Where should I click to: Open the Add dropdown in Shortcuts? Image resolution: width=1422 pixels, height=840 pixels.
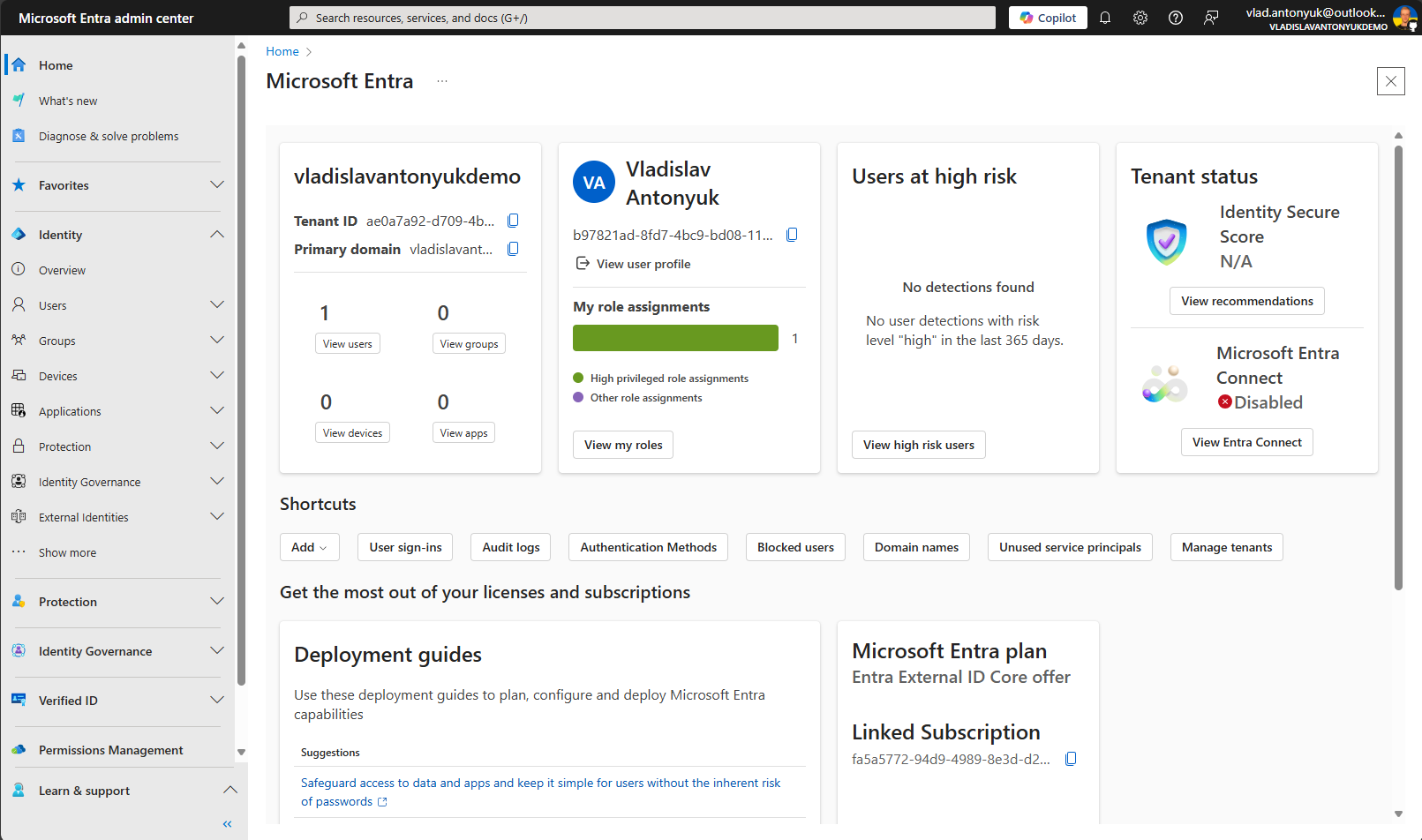tap(310, 547)
